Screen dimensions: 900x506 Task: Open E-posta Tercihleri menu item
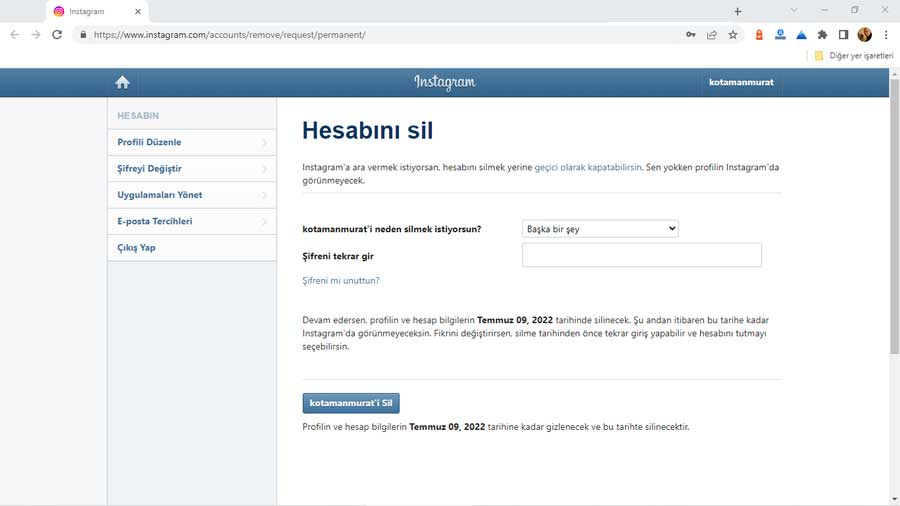[x=192, y=221]
